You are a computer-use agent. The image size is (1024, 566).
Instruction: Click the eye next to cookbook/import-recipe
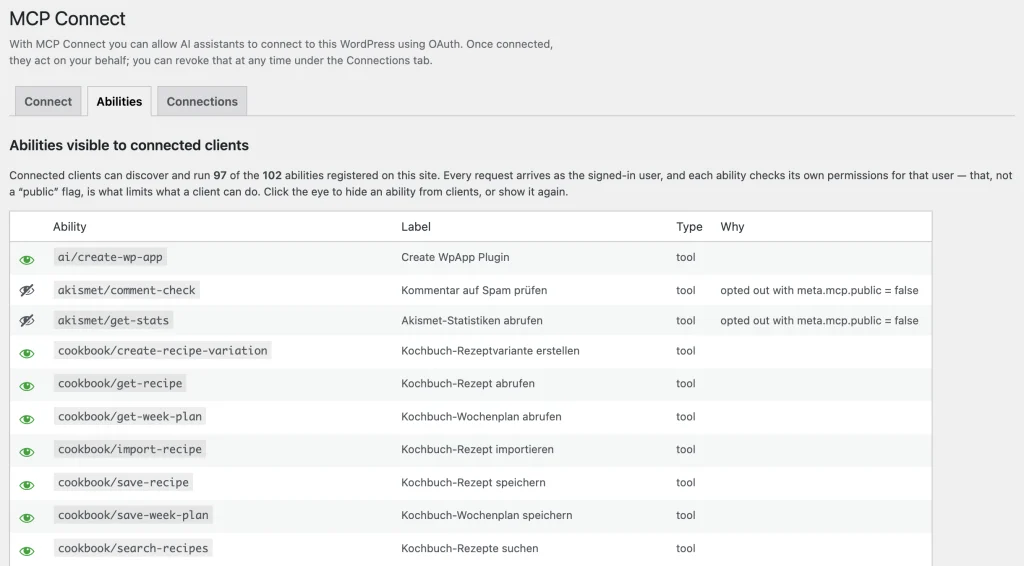coord(27,452)
